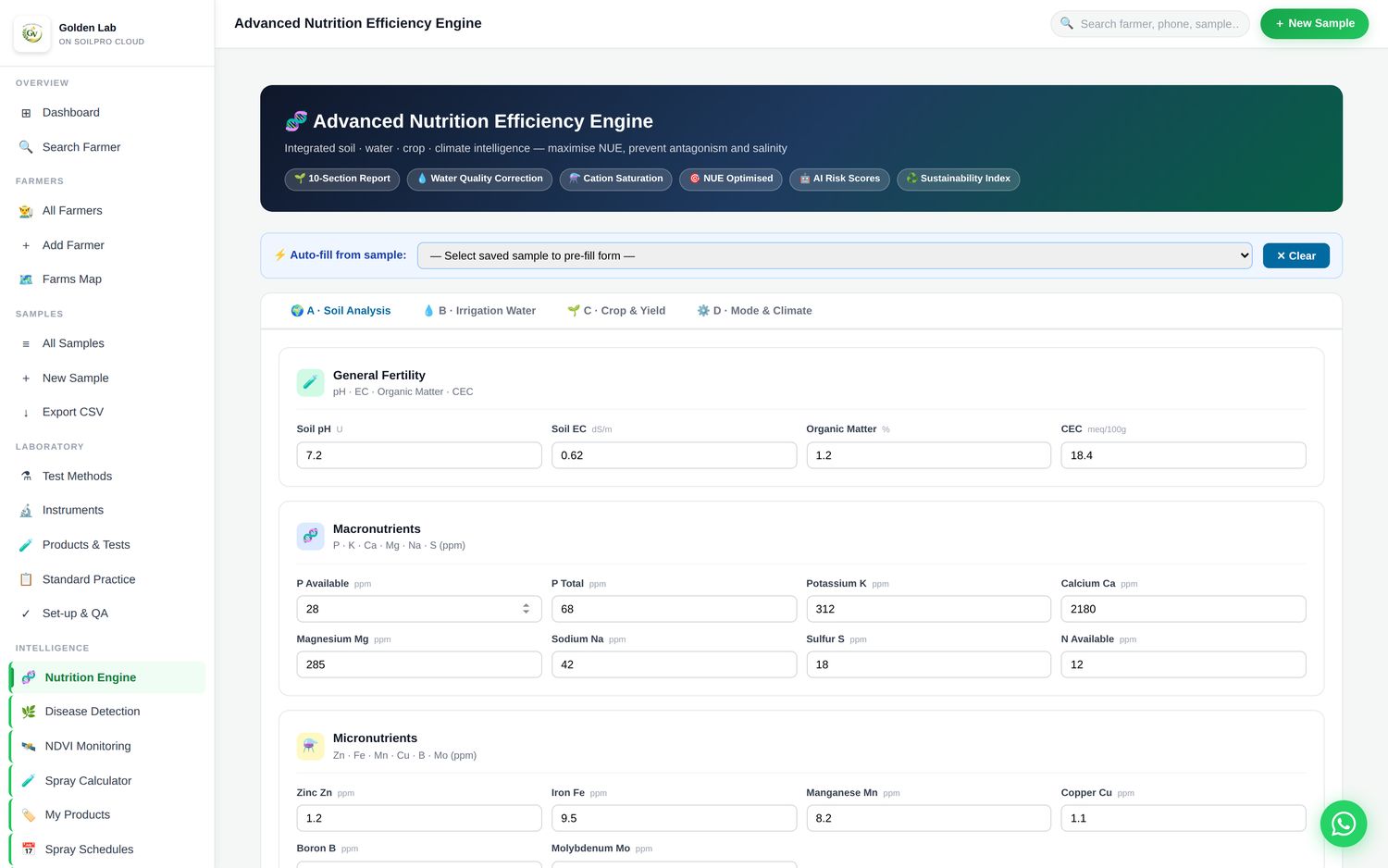The height and width of the screenshot is (868, 1388).
Task: Open Disease Detection in the sidebar
Action: pos(107,712)
